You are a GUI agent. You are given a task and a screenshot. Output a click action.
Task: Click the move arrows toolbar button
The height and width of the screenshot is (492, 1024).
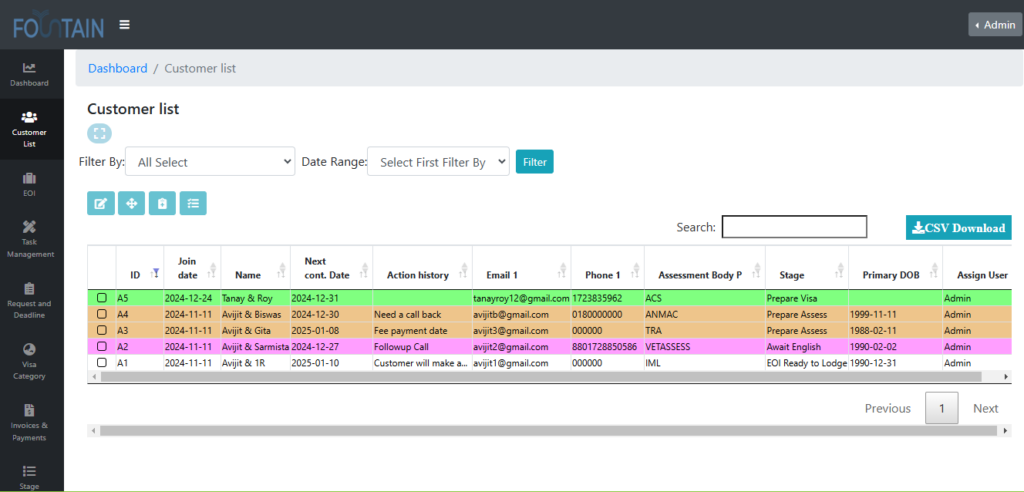click(x=131, y=204)
